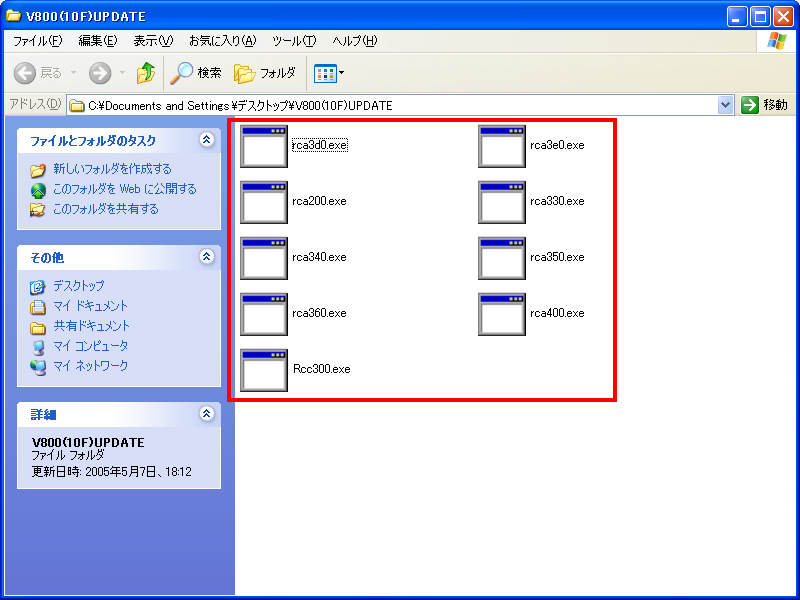Open the ファイル(F) menu
This screenshot has height=600, width=800.
[38, 41]
